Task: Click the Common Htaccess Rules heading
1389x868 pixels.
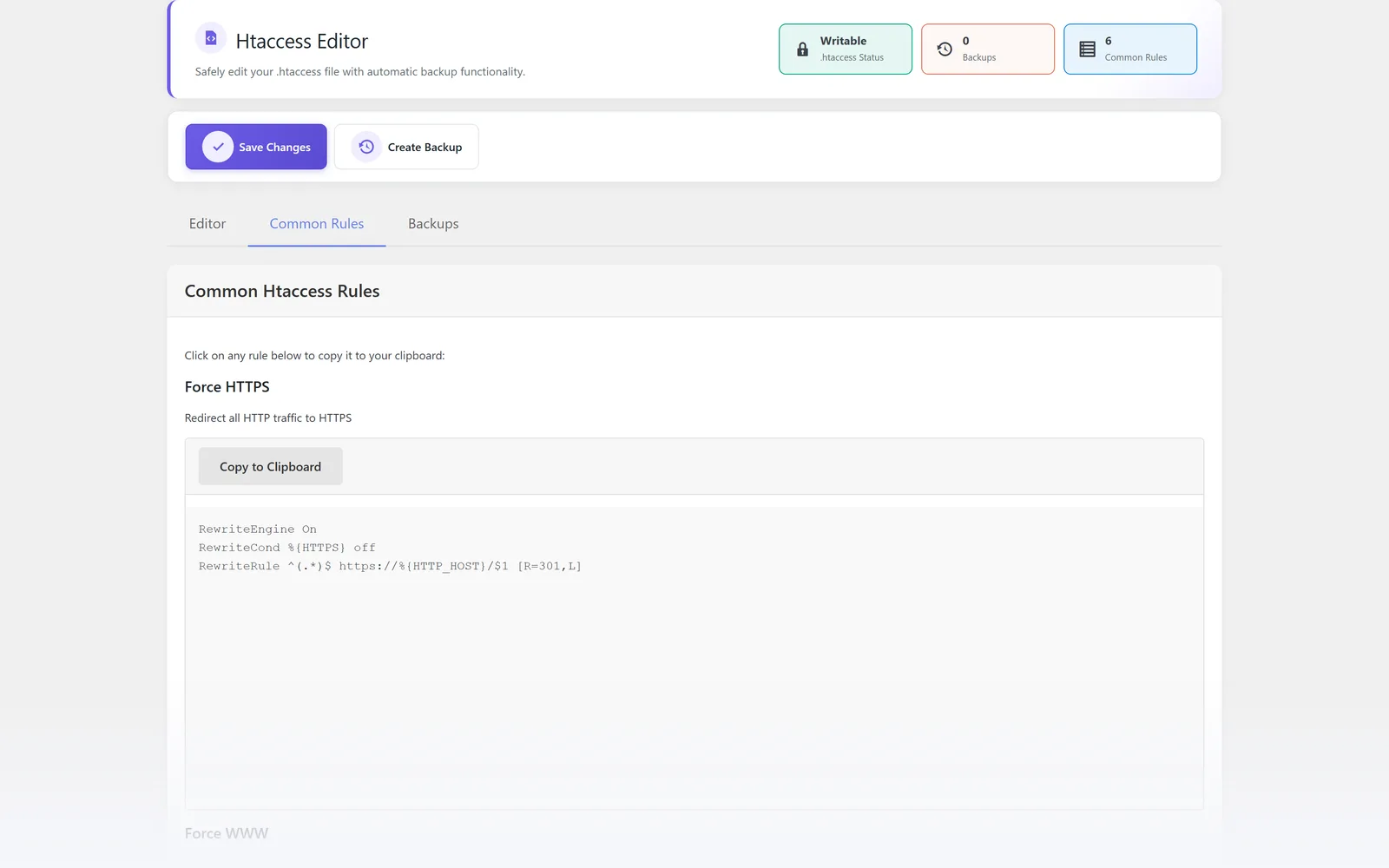Action: [x=282, y=292]
